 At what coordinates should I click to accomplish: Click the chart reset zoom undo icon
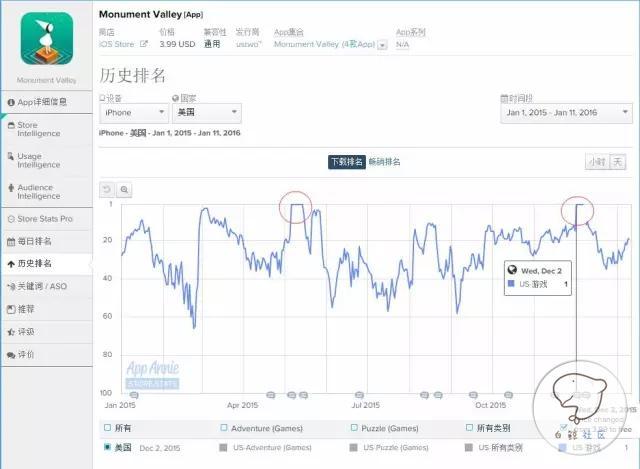(108, 189)
